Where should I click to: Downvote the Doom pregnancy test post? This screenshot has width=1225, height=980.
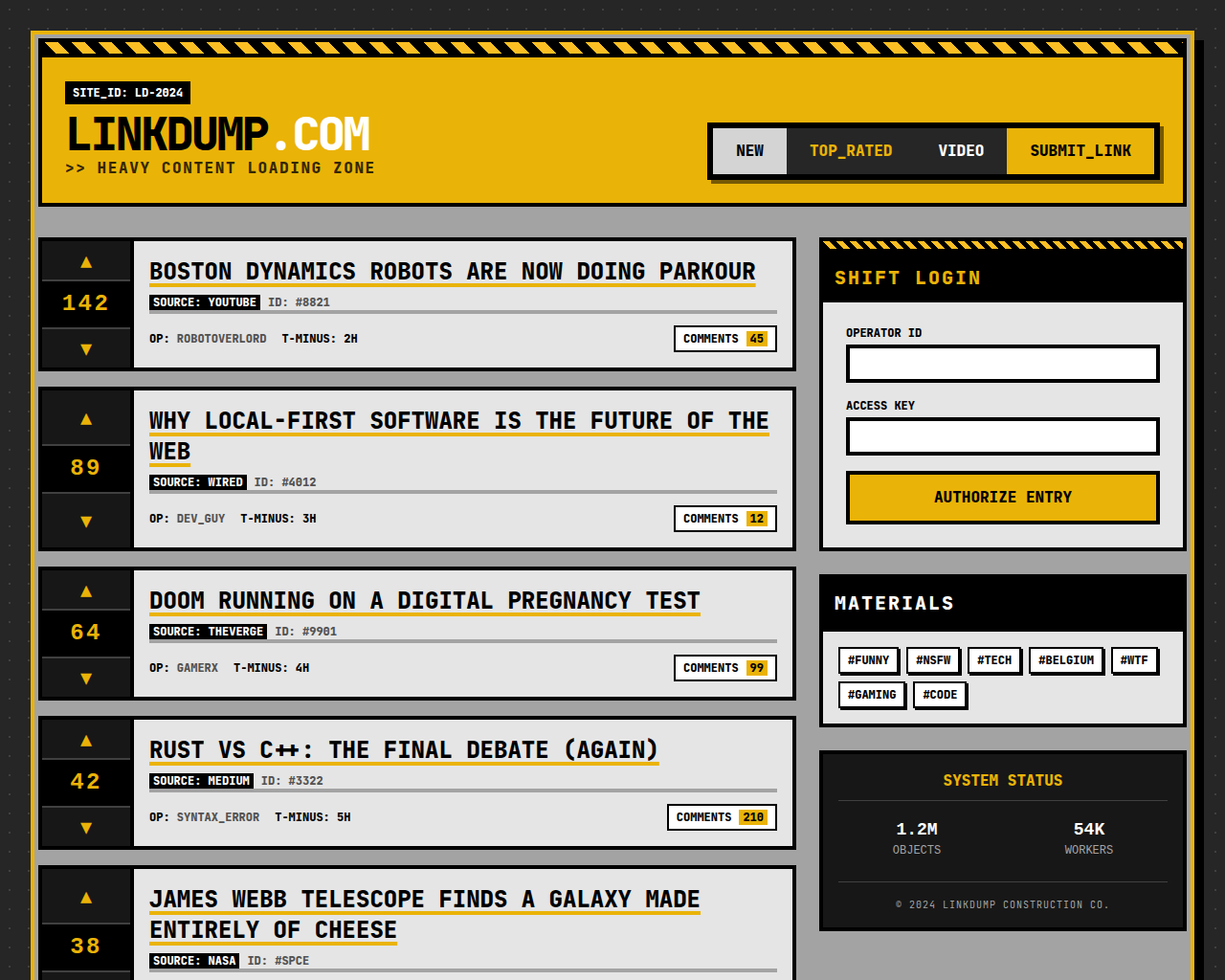click(86, 679)
